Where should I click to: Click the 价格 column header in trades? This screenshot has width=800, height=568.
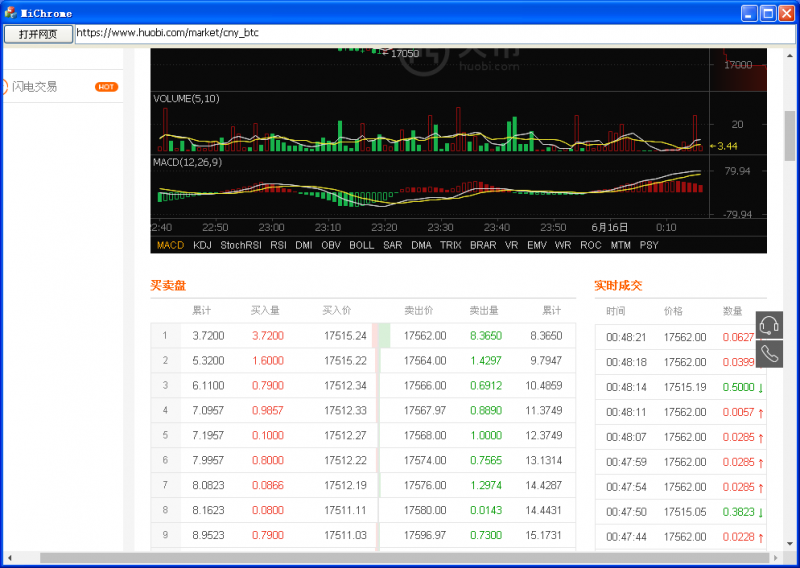point(673,311)
